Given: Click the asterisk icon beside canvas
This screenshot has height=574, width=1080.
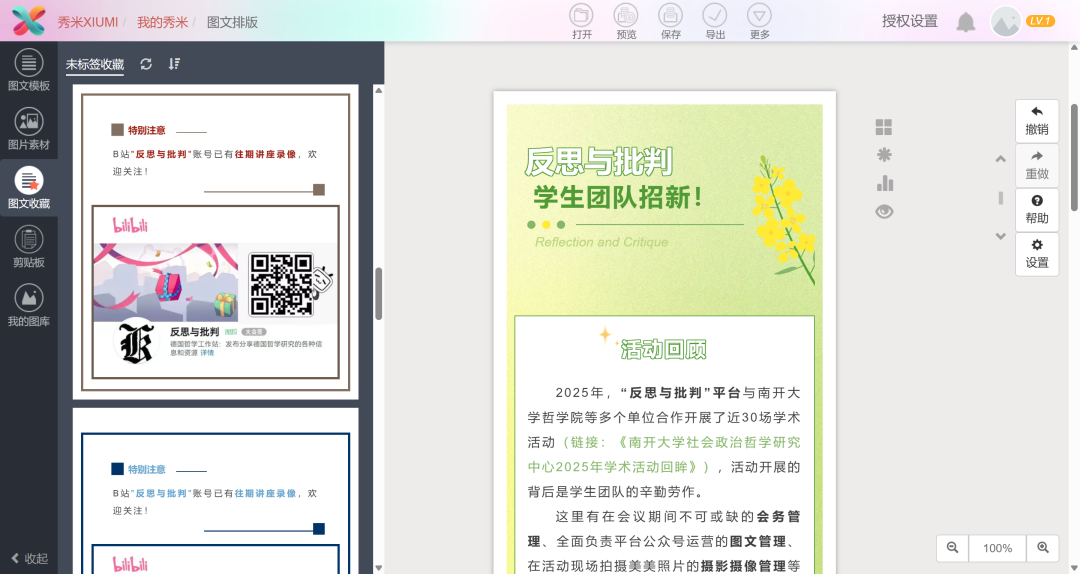Looking at the screenshot, I should click(884, 154).
